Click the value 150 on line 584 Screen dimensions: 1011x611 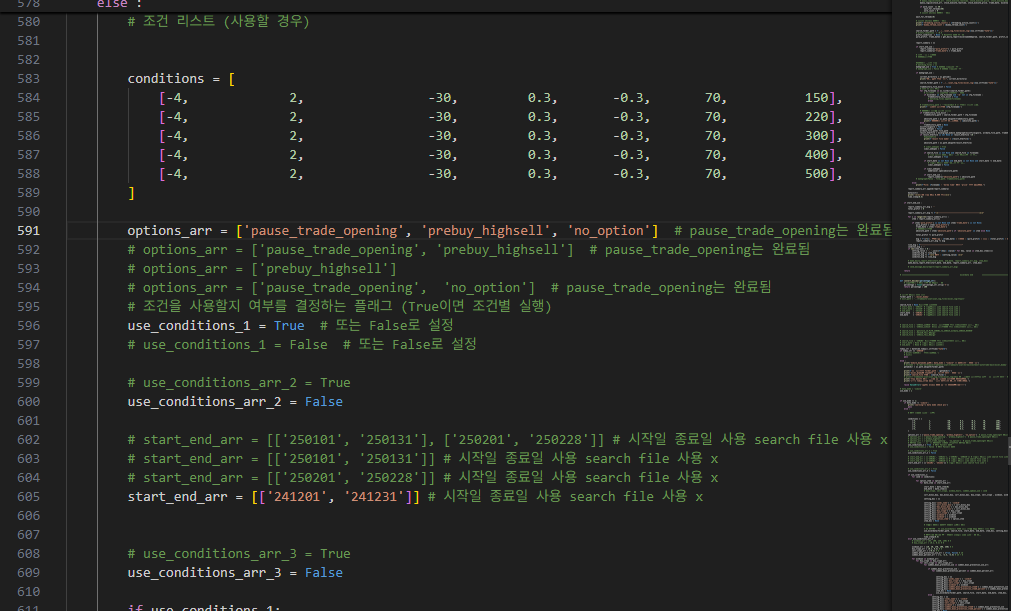(816, 97)
